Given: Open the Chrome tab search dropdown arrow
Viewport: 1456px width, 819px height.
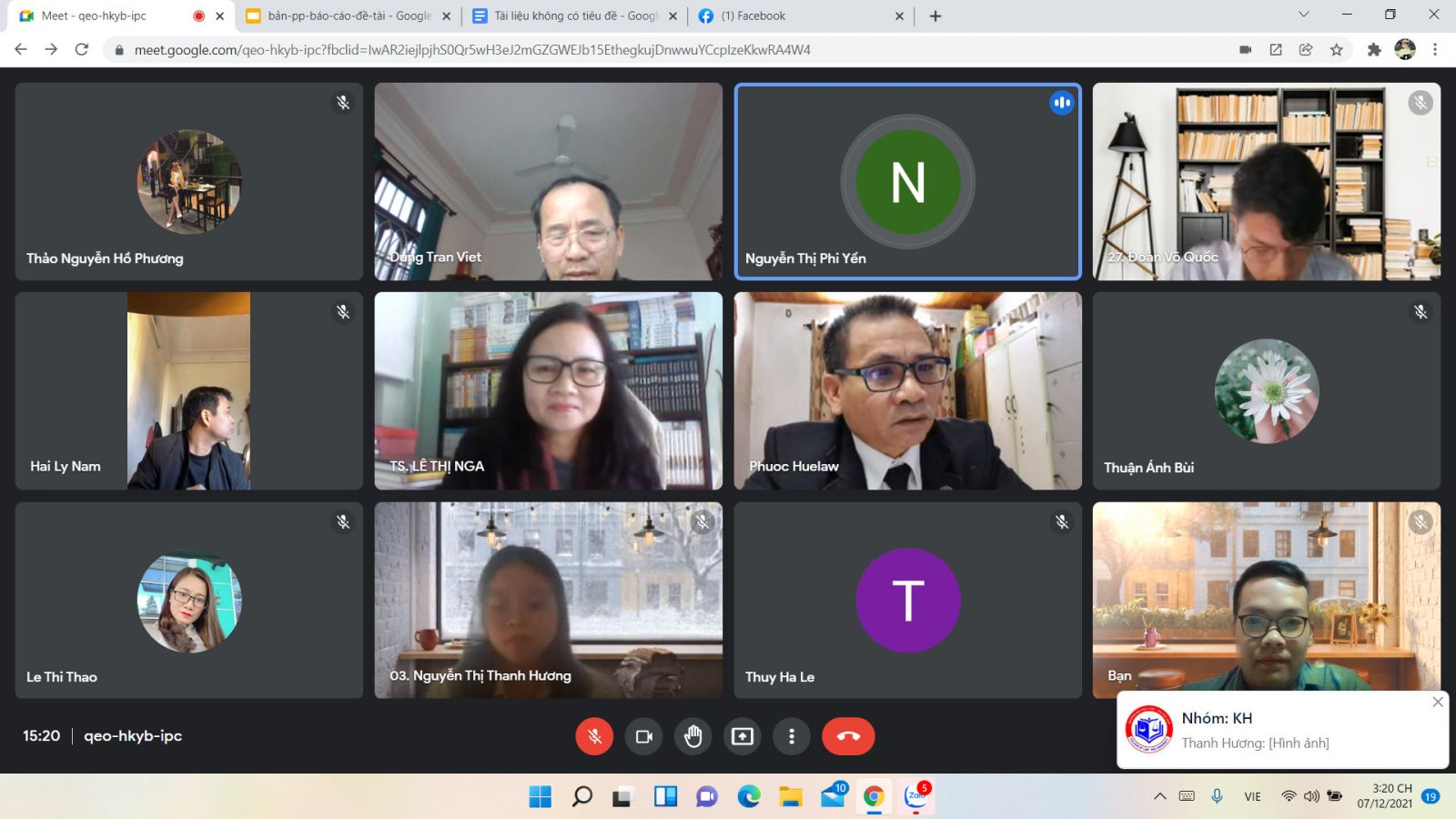Looking at the screenshot, I should [x=1303, y=15].
